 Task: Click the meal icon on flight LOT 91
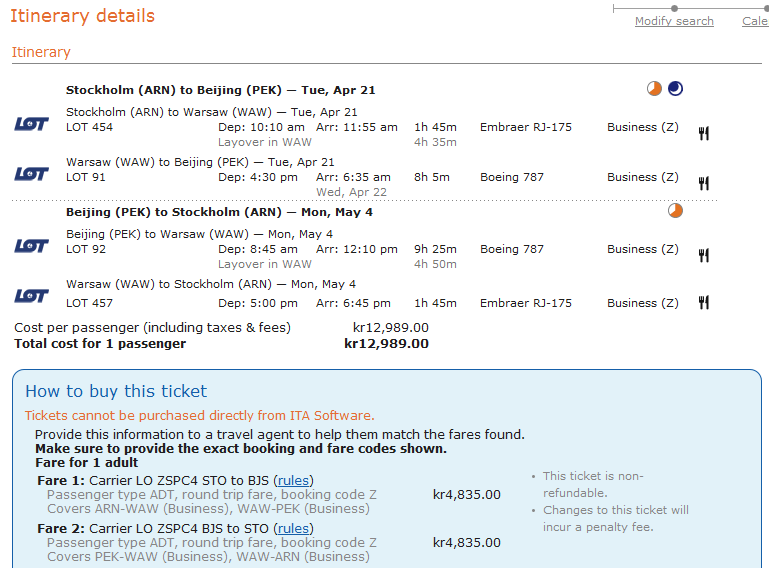pyautogui.click(x=704, y=183)
